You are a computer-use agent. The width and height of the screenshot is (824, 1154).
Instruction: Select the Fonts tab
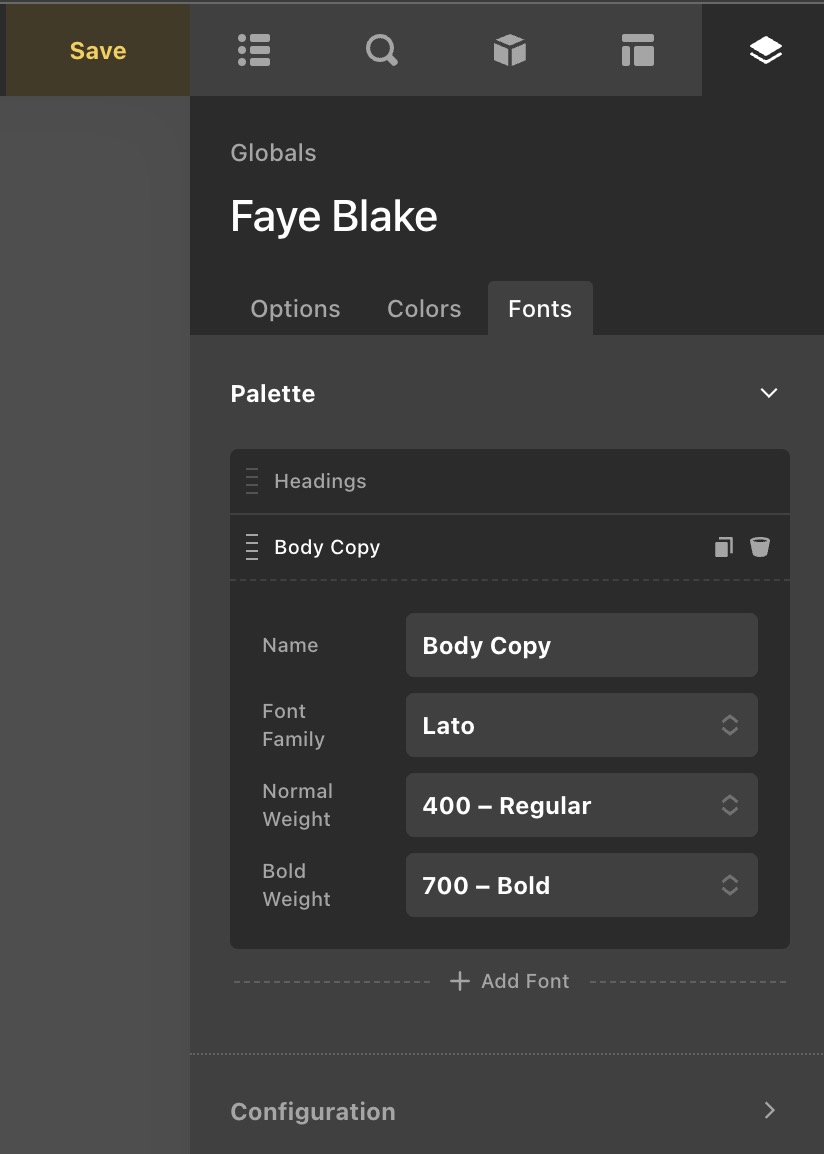[540, 308]
